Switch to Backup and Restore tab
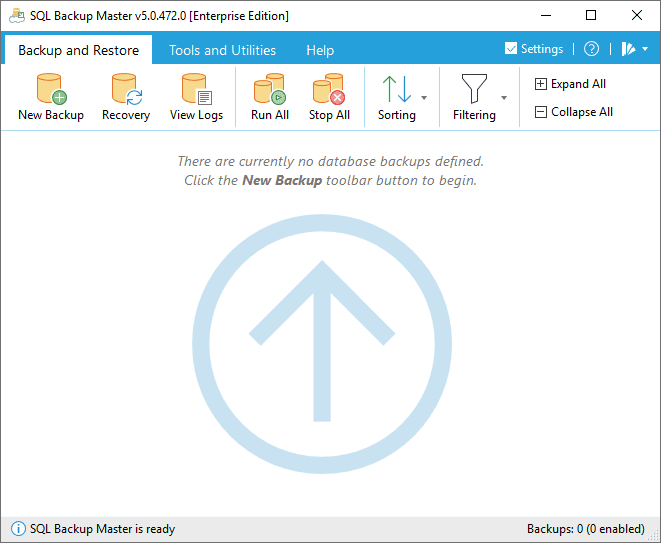The height and width of the screenshot is (543, 661). (x=78, y=50)
